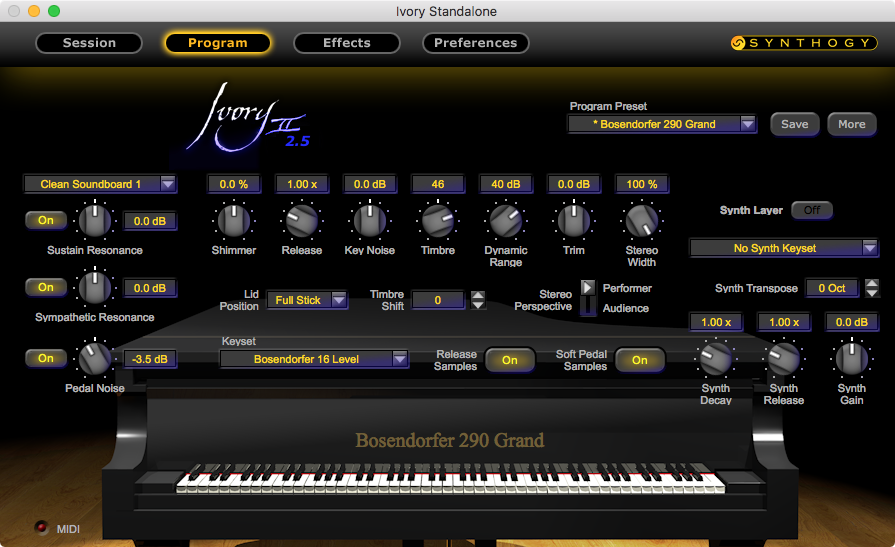
Task: Click the Shimmer 0.0 % value field
Action: (x=233, y=184)
